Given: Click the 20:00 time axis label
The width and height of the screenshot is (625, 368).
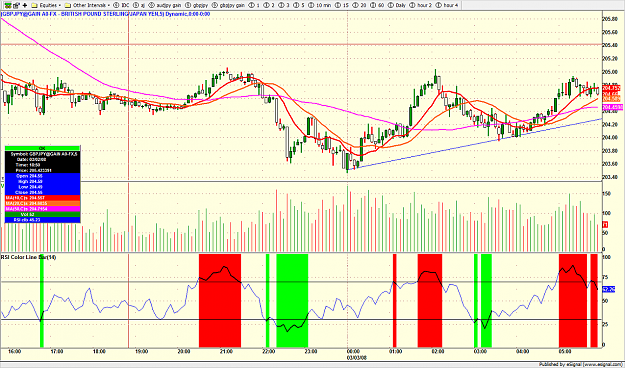Looking at the screenshot, I should click(183, 352).
